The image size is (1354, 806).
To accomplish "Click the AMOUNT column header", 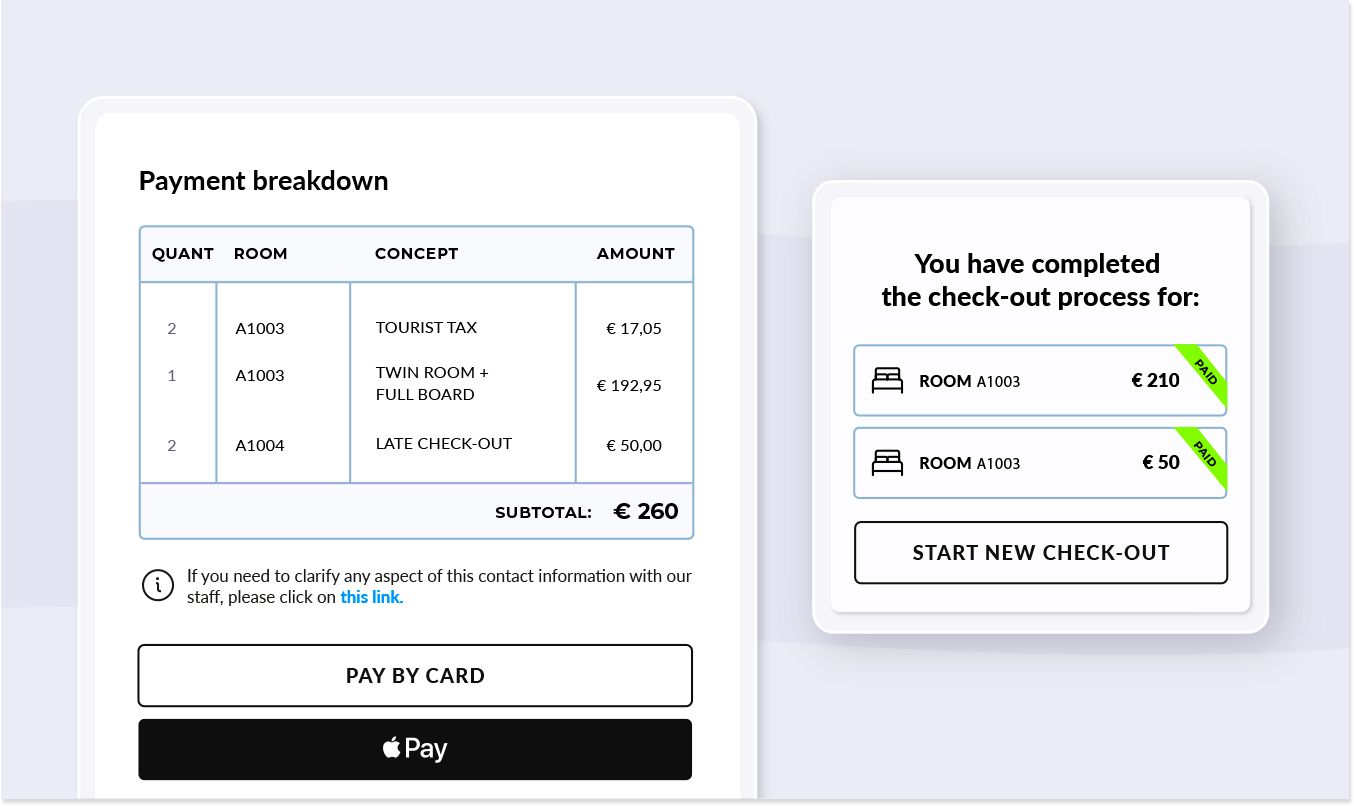I will click(636, 254).
